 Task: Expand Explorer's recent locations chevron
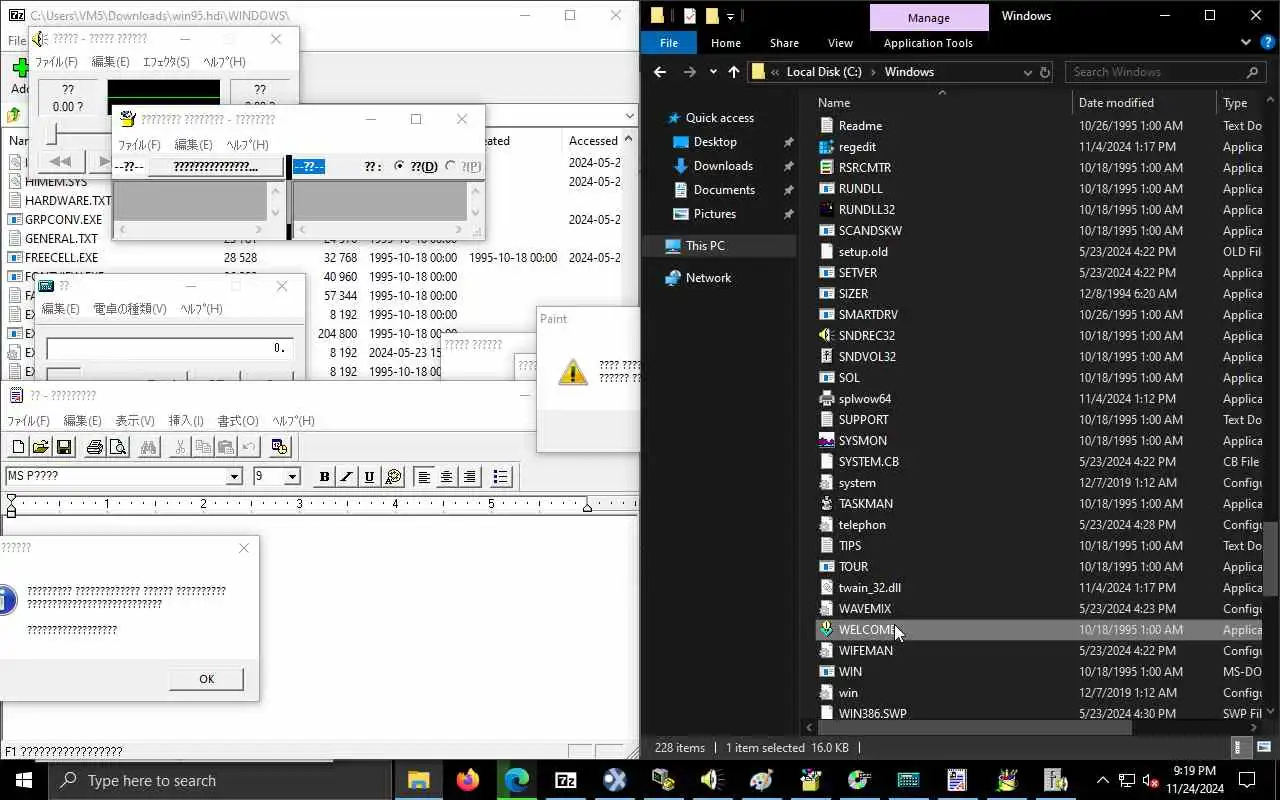pyautogui.click(x=713, y=72)
